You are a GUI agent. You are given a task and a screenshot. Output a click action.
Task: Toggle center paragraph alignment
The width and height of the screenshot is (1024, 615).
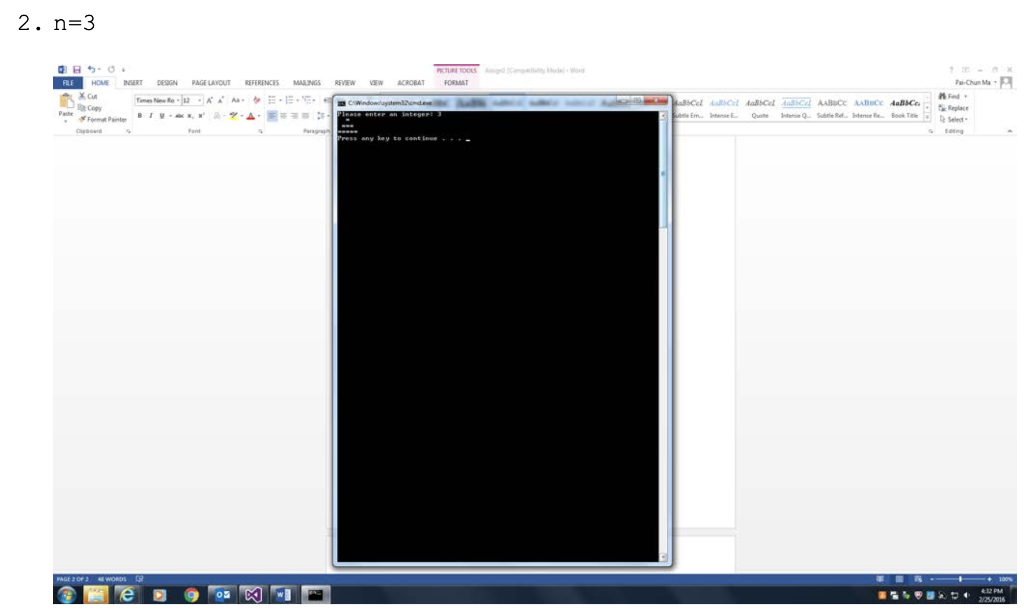pyautogui.click(x=284, y=115)
